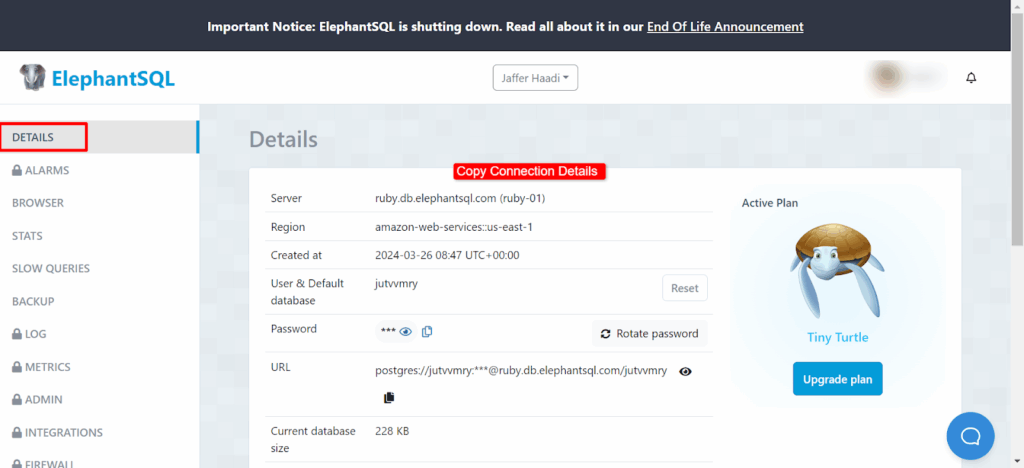Reveal the password with the eye icon
This screenshot has height=468, width=1024.
tap(405, 332)
